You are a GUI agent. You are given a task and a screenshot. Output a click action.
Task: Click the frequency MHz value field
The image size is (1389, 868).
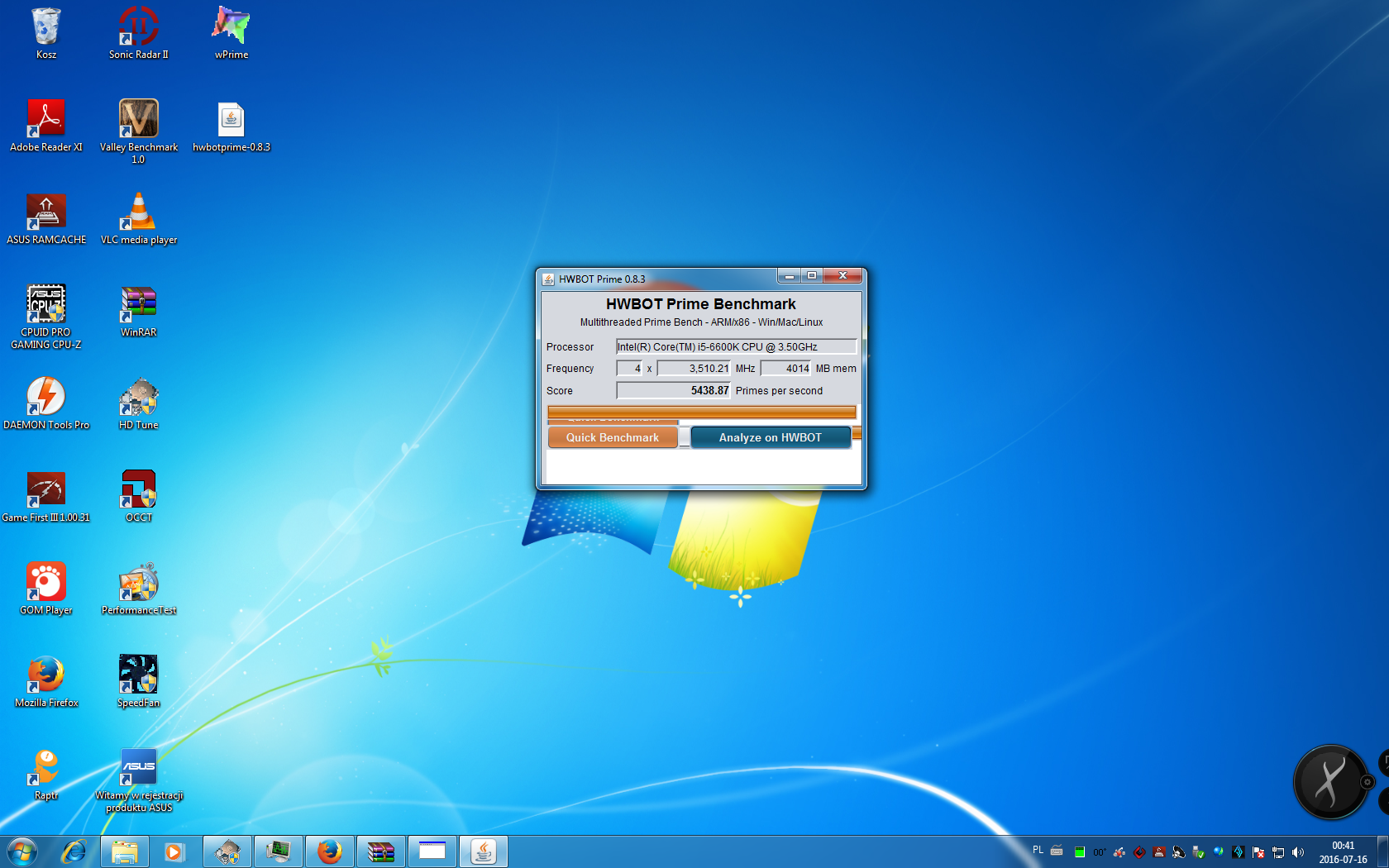click(x=694, y=369)
